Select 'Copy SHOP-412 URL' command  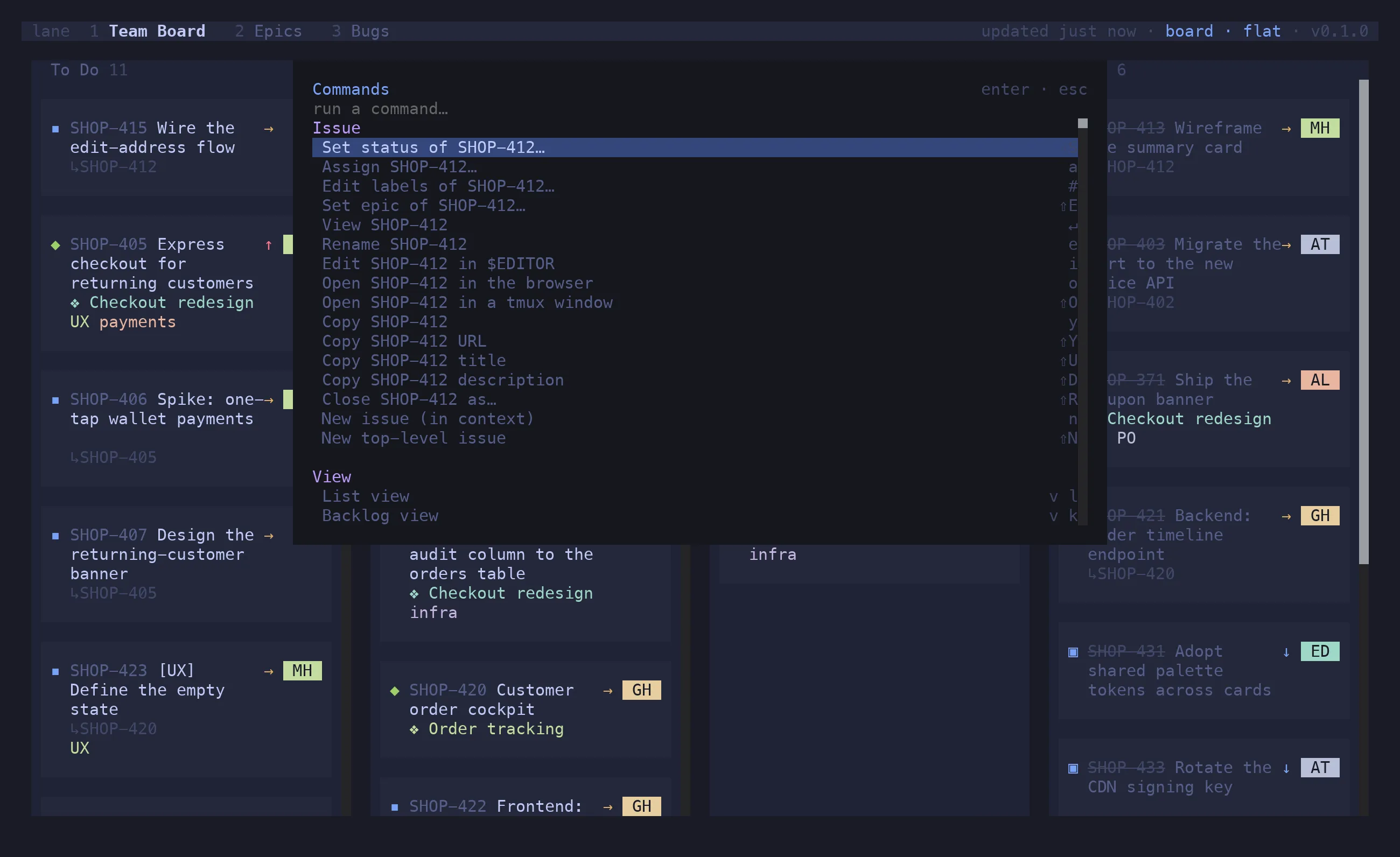[x=694, y=341]
